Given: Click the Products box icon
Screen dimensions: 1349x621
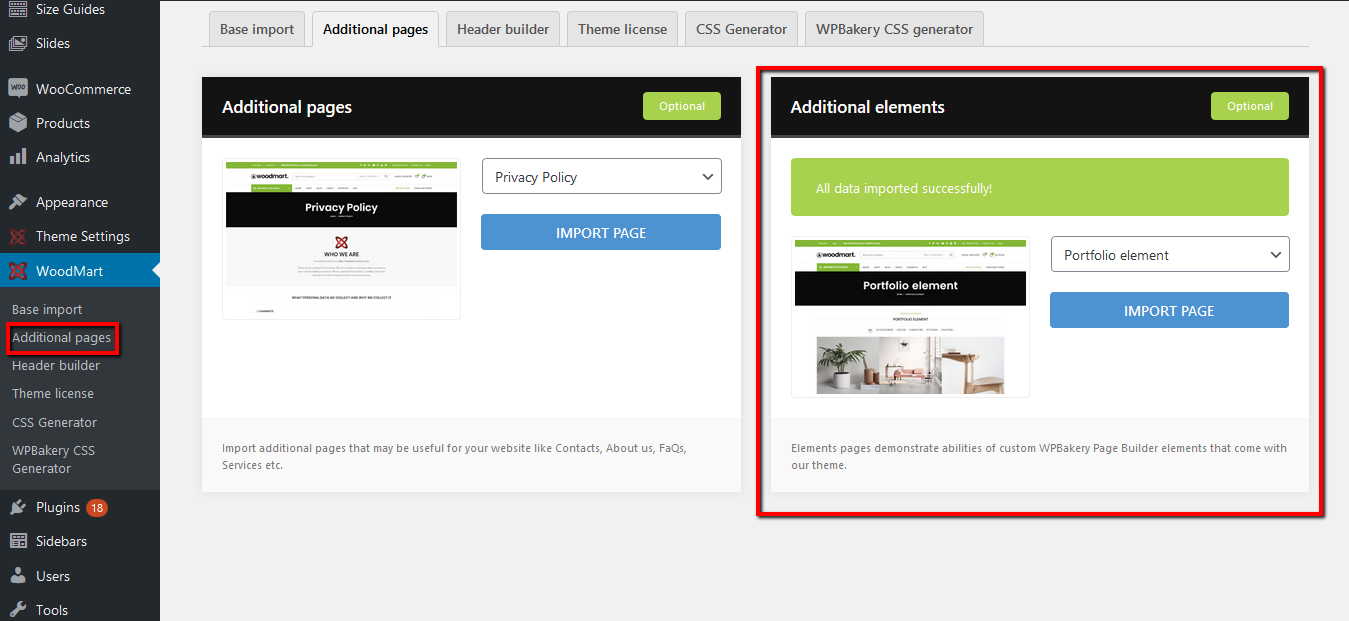Looking at the screenshot, I should pyautogui.click(x=18, y=123).
